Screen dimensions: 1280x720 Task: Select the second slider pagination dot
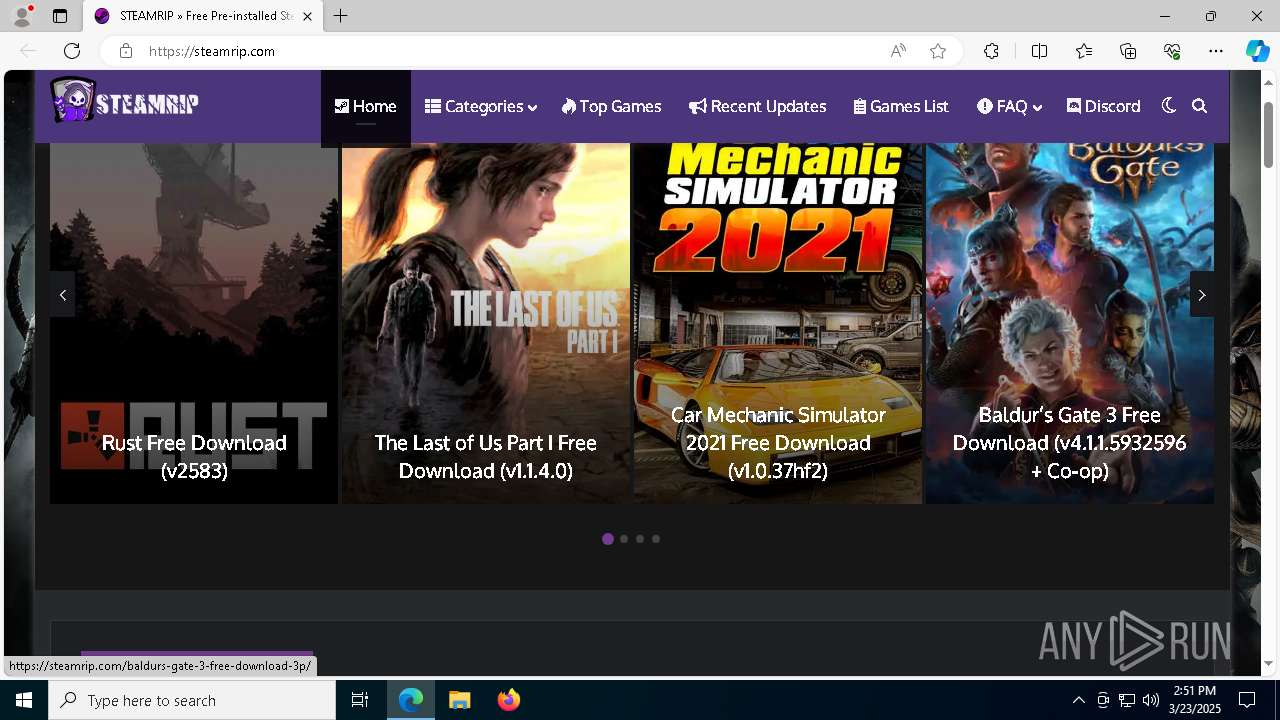click(x=624, y=539)
